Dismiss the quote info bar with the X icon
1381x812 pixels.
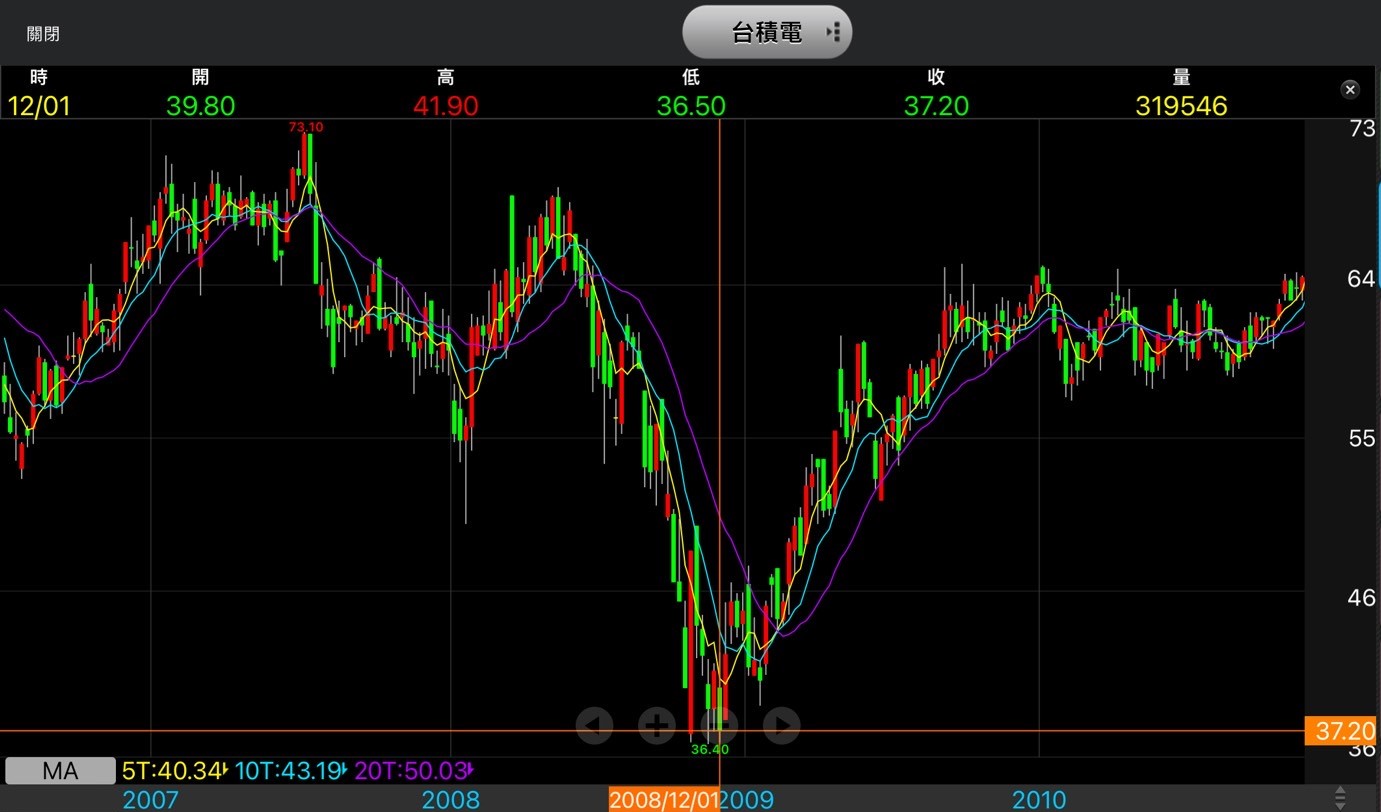tap(1350, 90)
